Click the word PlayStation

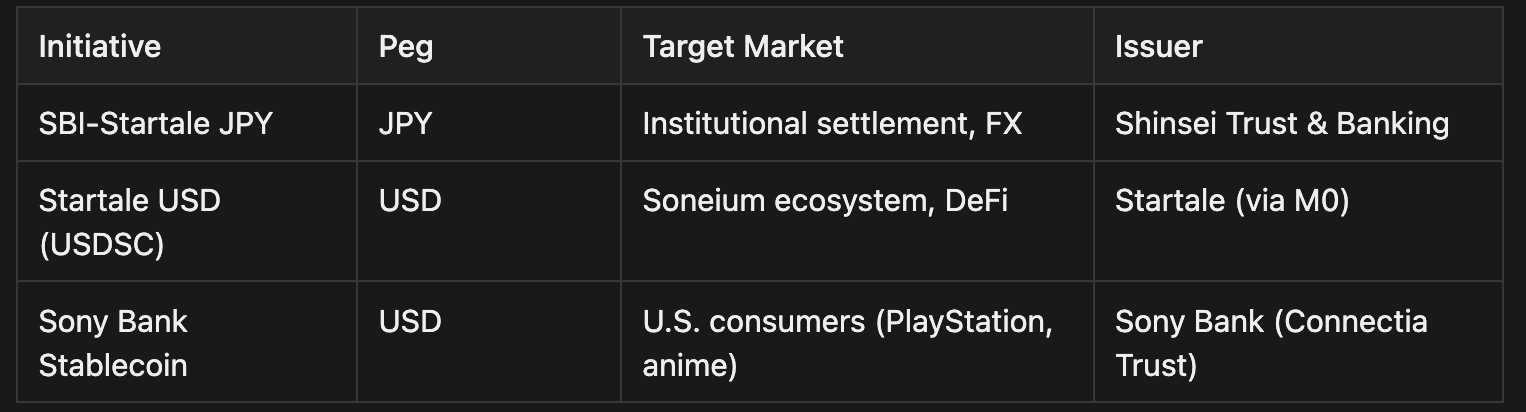(x=963, y=321)
